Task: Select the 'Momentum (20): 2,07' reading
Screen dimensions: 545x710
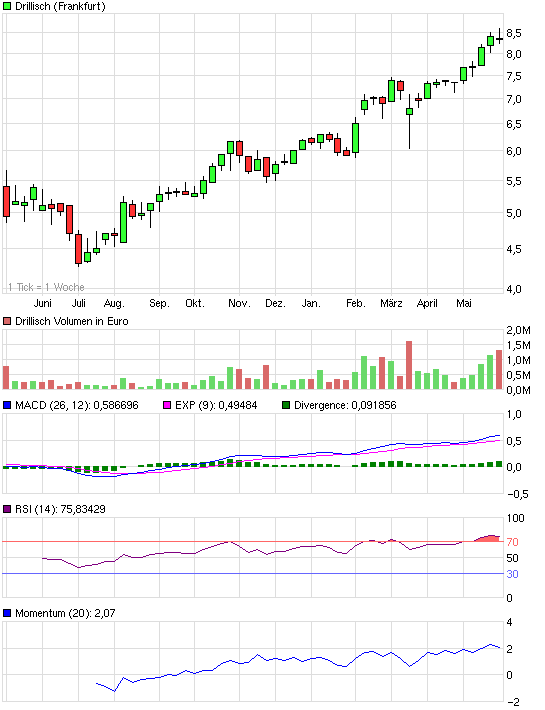Action: click(65, 613)
